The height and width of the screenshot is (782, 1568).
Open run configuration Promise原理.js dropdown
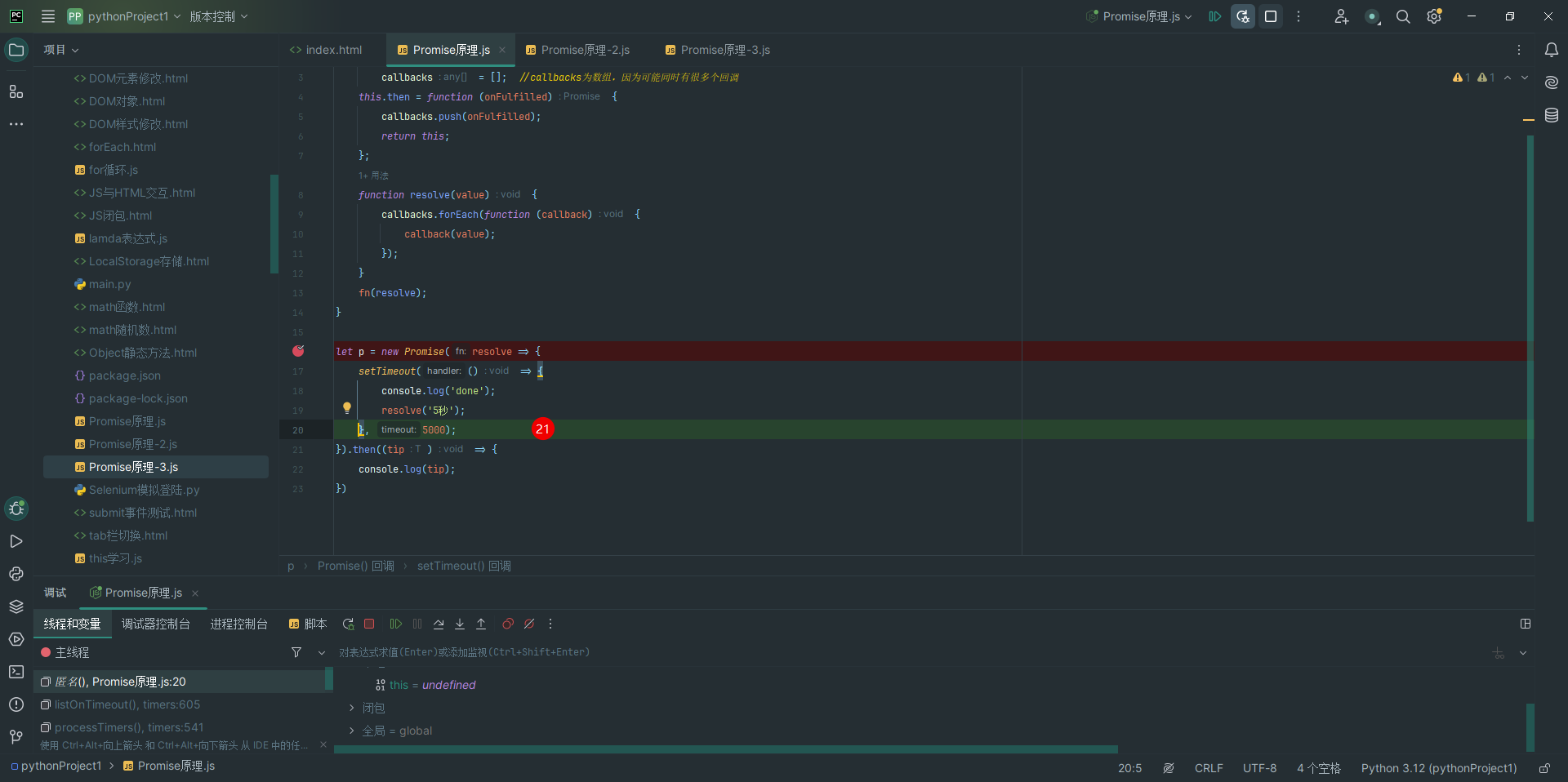tap(1139, 16)
